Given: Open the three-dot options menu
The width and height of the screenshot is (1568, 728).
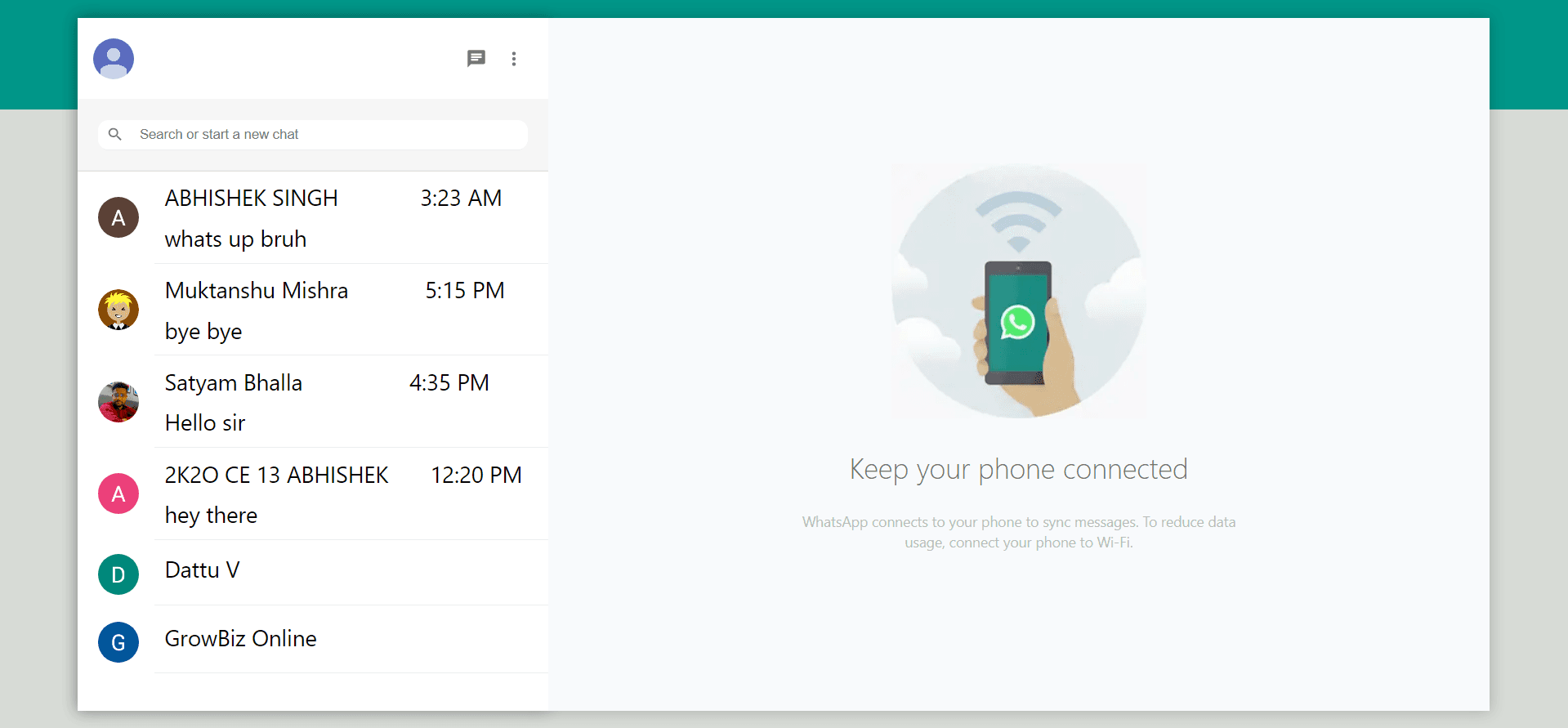Looking at the screenshot, I should (x=514, y=59).
